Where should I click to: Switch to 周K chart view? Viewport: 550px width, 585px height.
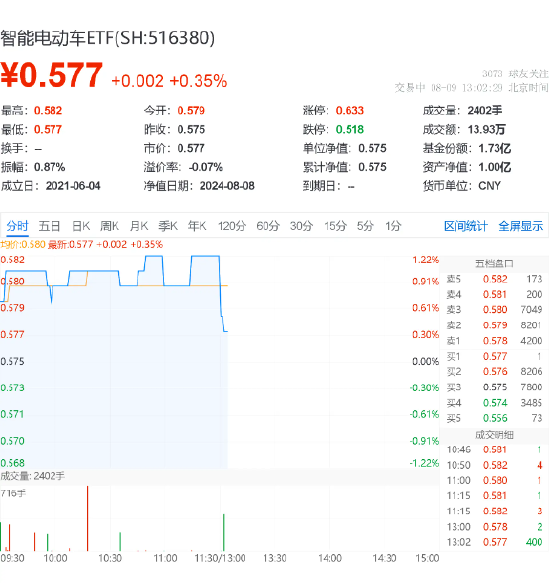tap(109, 226)
